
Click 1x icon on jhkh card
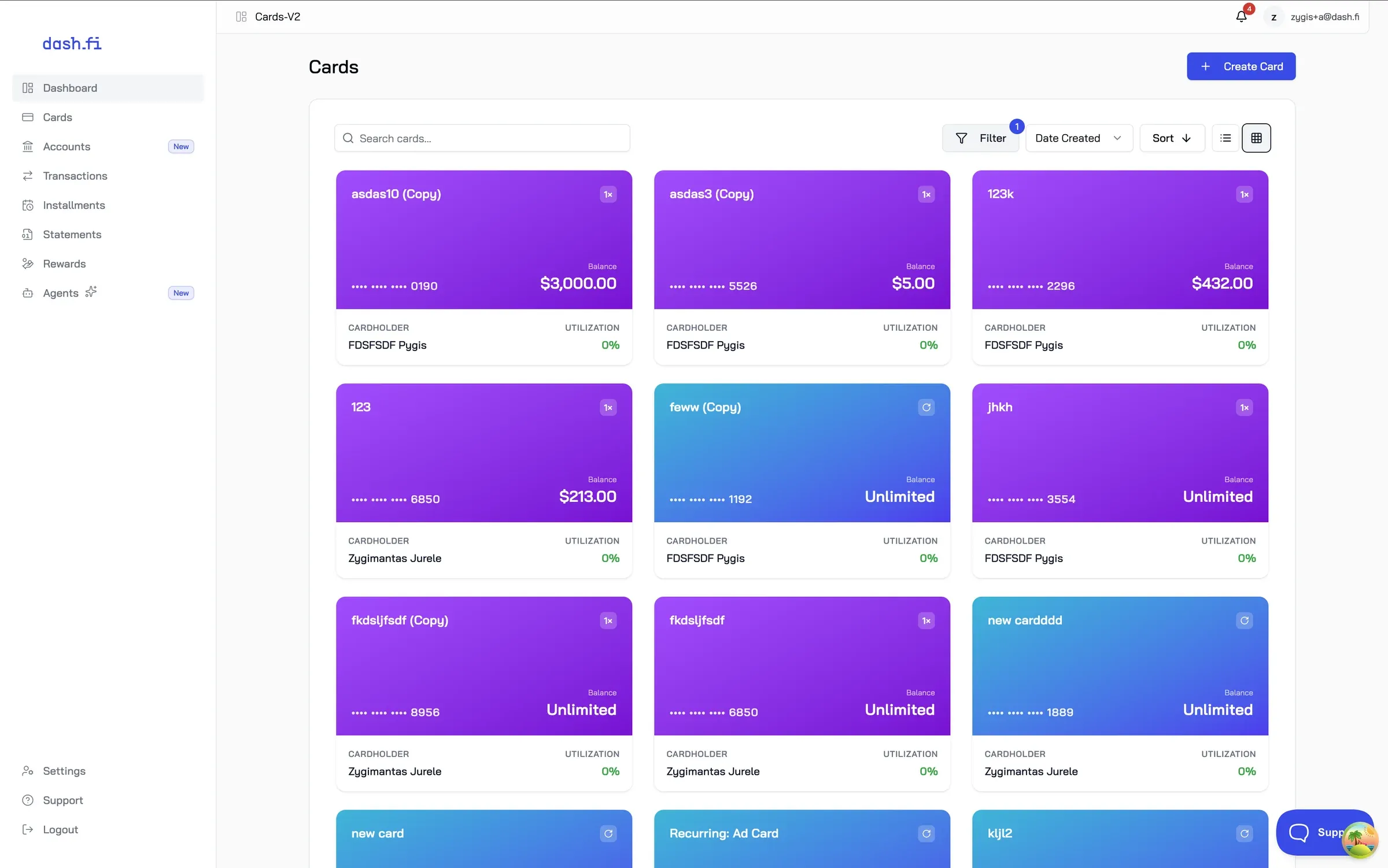[x=1244, y=408]
